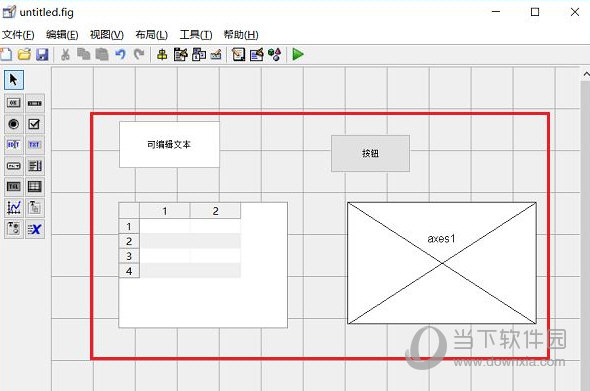Open the 视图(V) menu
590x391 pixels.
coord(107,35)
